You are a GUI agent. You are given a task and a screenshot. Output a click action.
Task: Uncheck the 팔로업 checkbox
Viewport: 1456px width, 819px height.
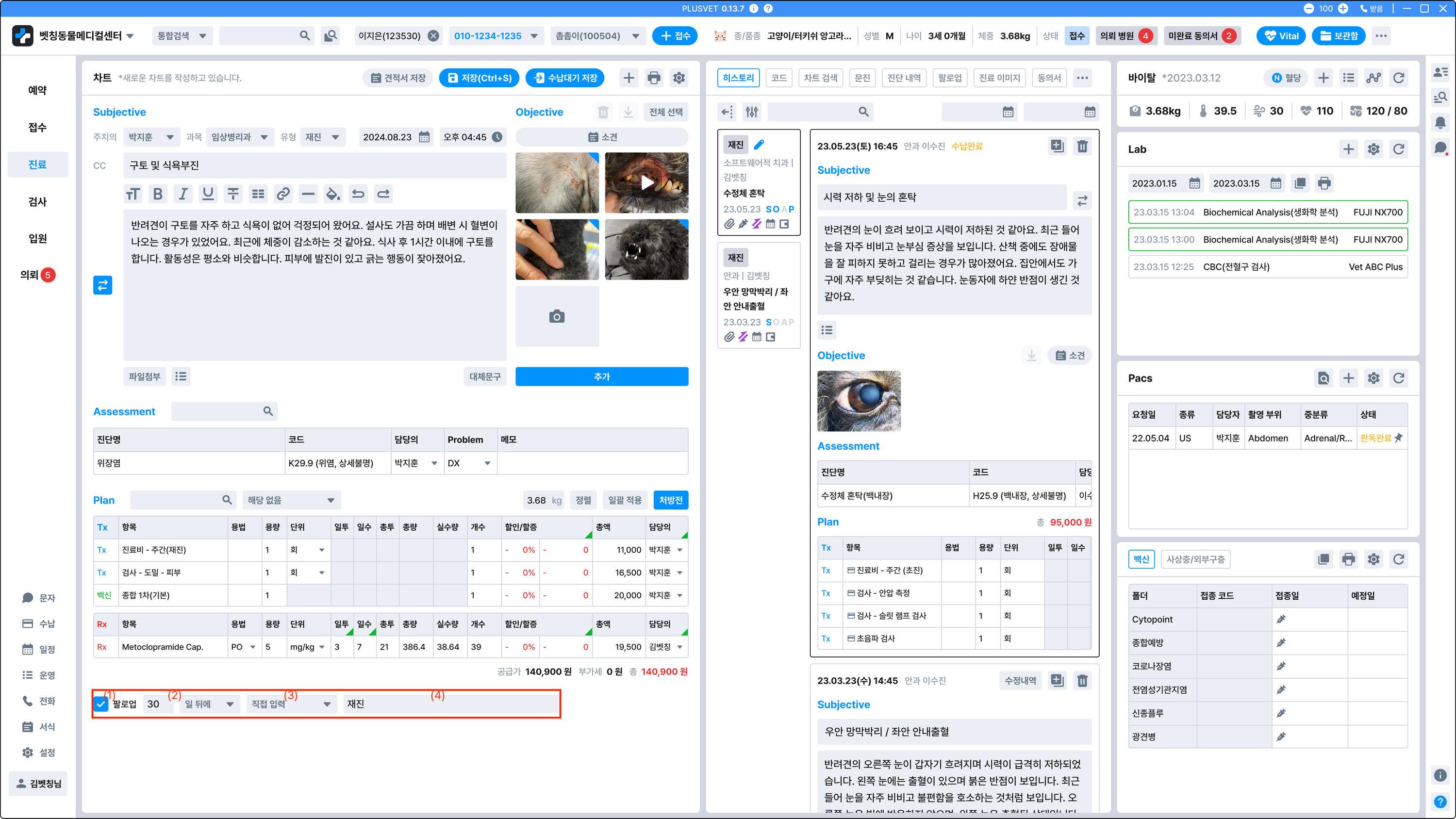pos(101,704)
